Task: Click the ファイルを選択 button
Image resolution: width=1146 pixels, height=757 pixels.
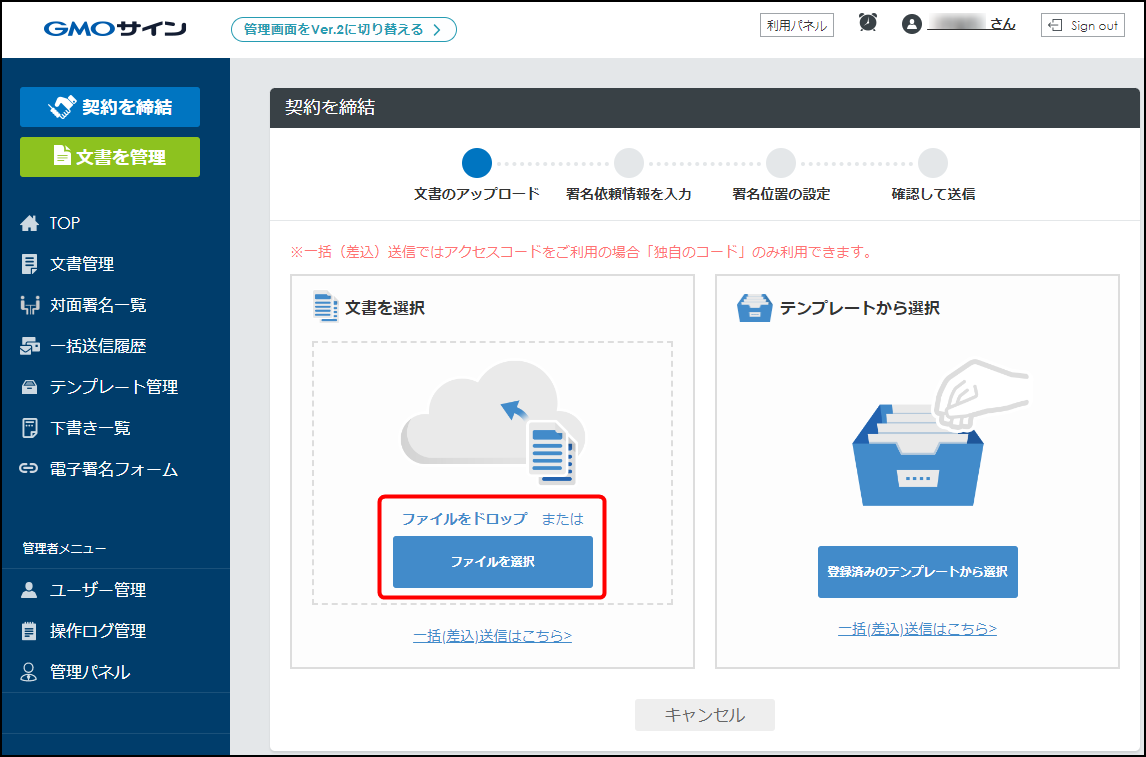Action: [492, 562]
